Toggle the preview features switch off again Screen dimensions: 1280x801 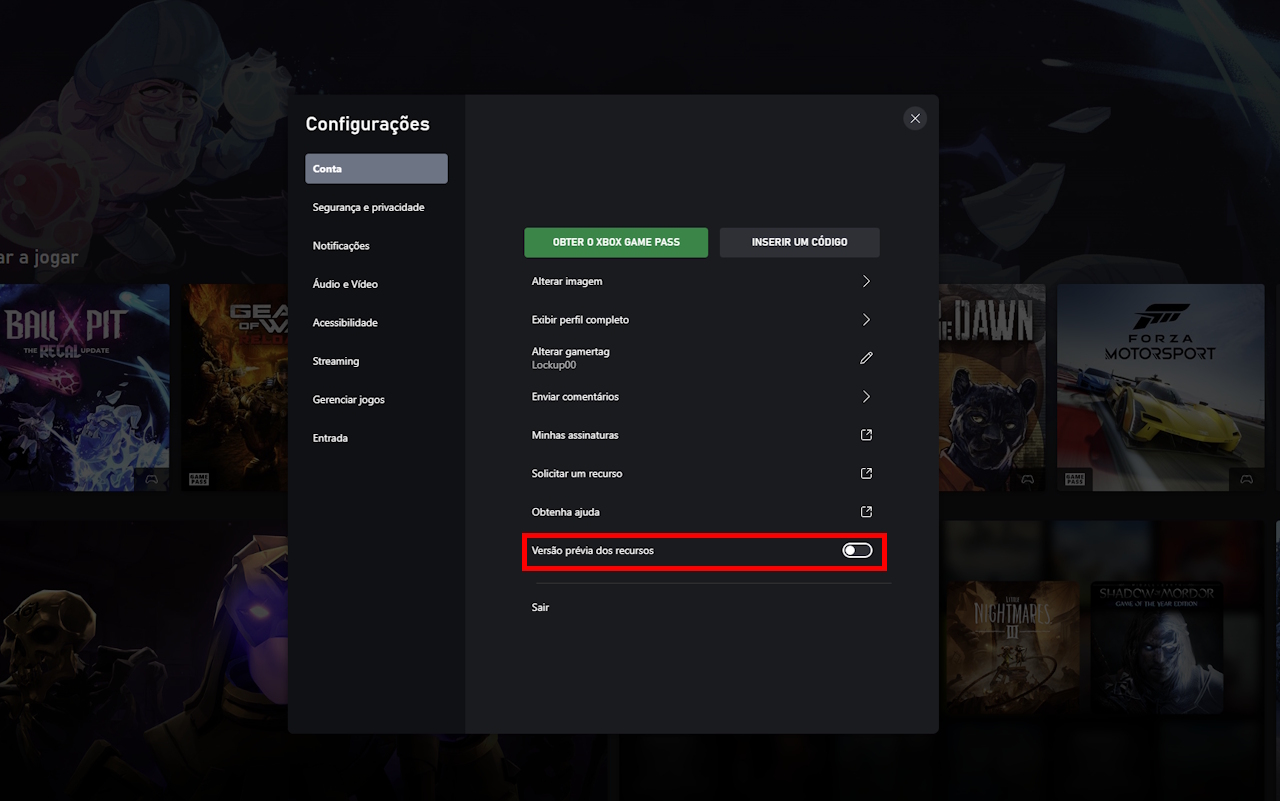click(x=857, y=549)
